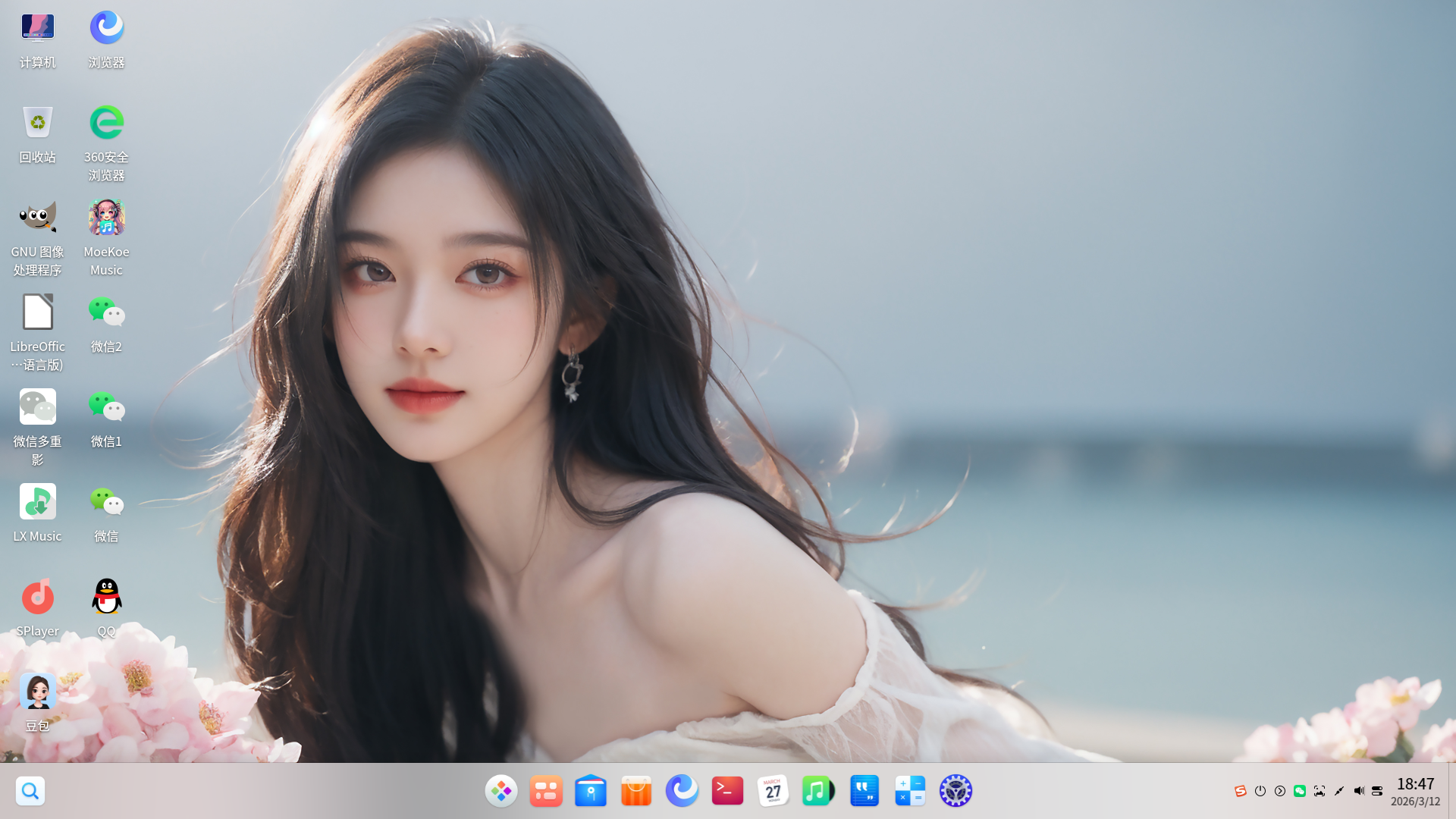Open Control Center from the taskbar
This screenshot has width=1456, height=819.
point(955,791)
